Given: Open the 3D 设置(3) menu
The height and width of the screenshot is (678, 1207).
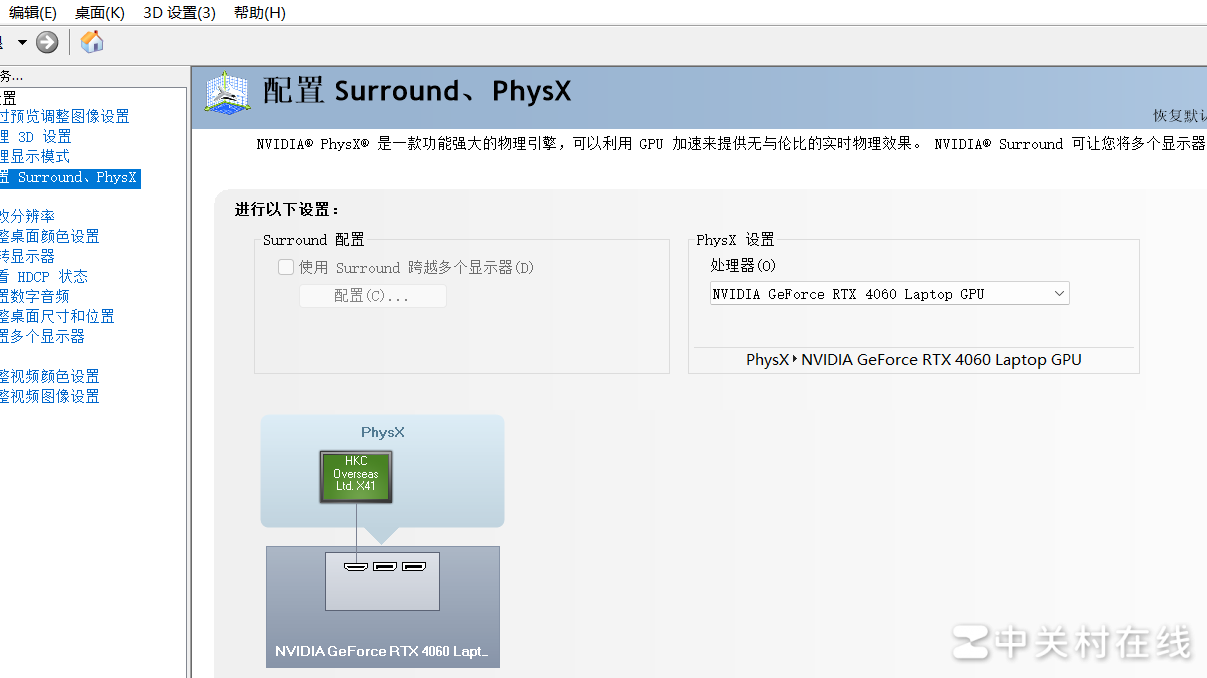Looking at the screenshot, I should coord(179,13).
